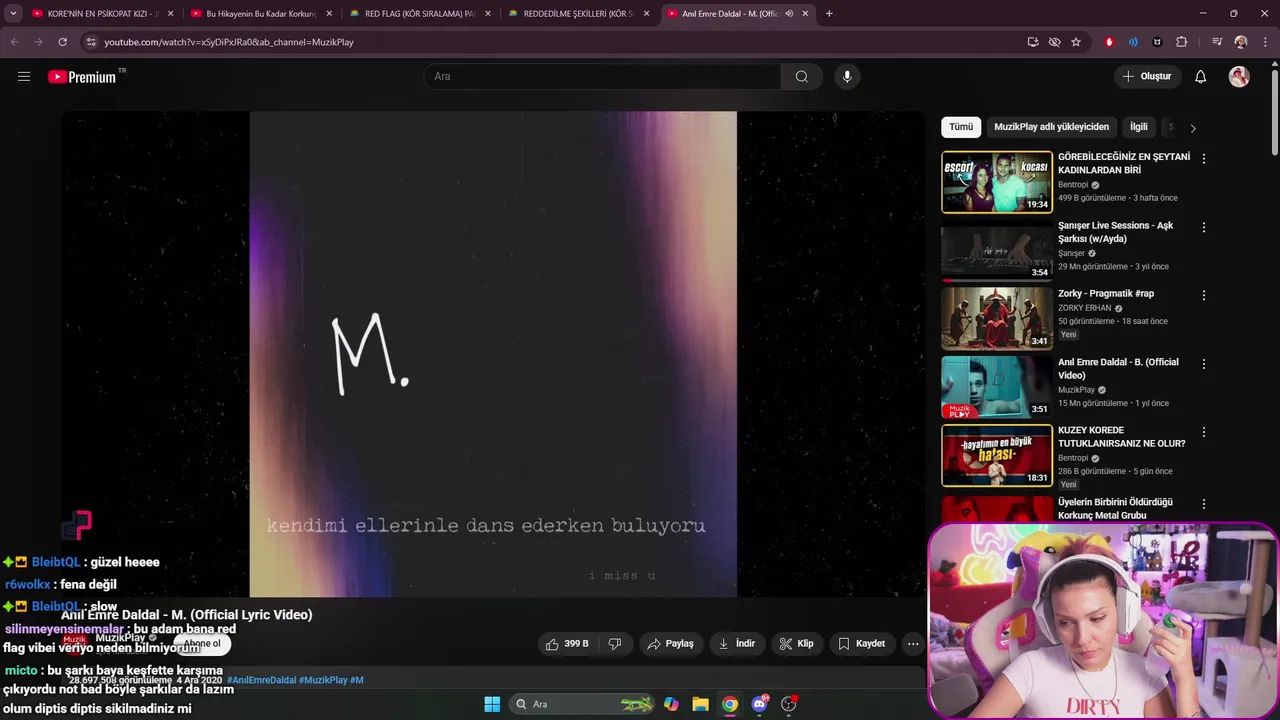Dislike the video with thumbs-down button
Viewport: 1280px width, 720px height.
coord(615,644)
